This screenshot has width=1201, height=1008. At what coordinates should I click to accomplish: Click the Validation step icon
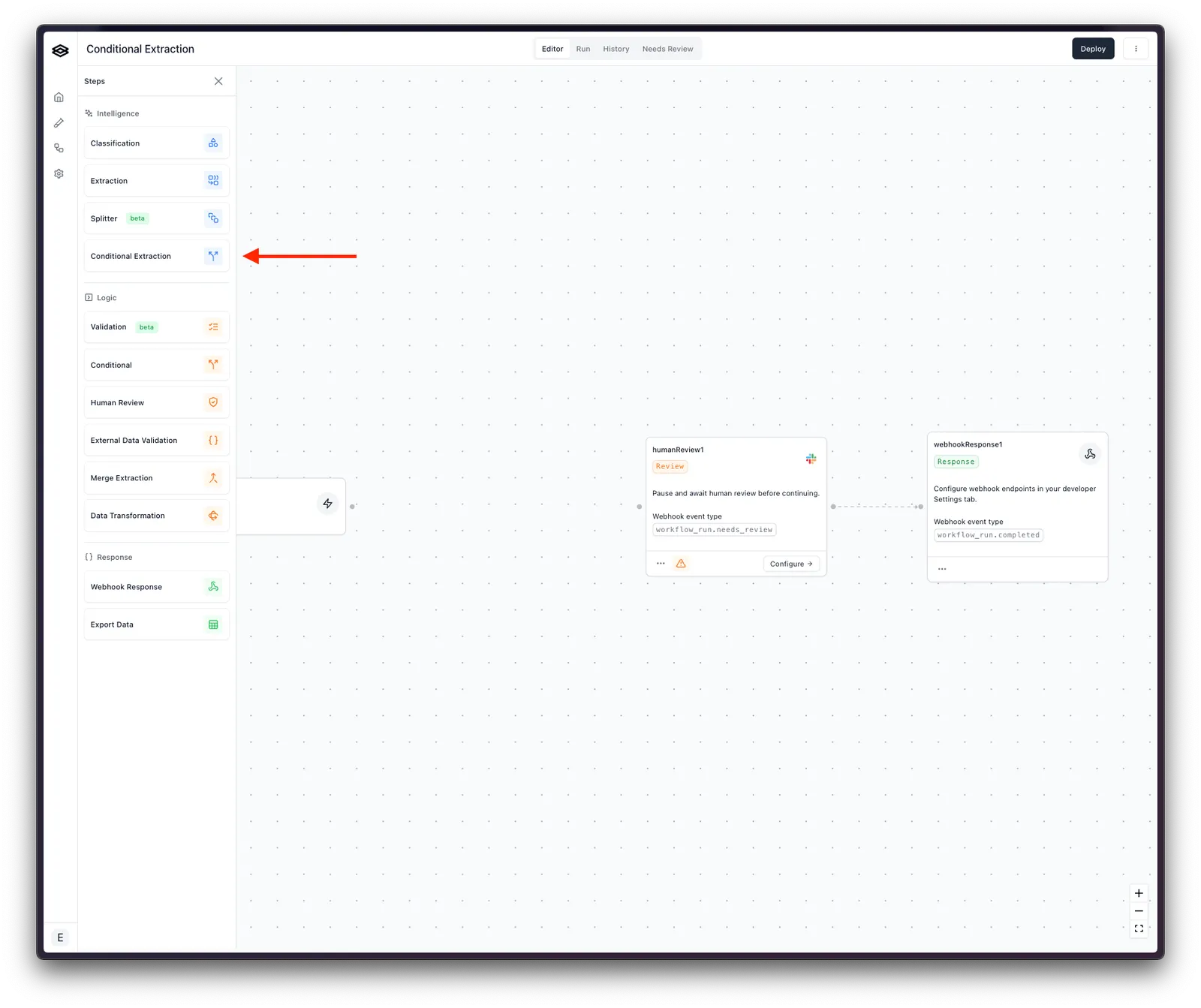click(x=213, y=327)
